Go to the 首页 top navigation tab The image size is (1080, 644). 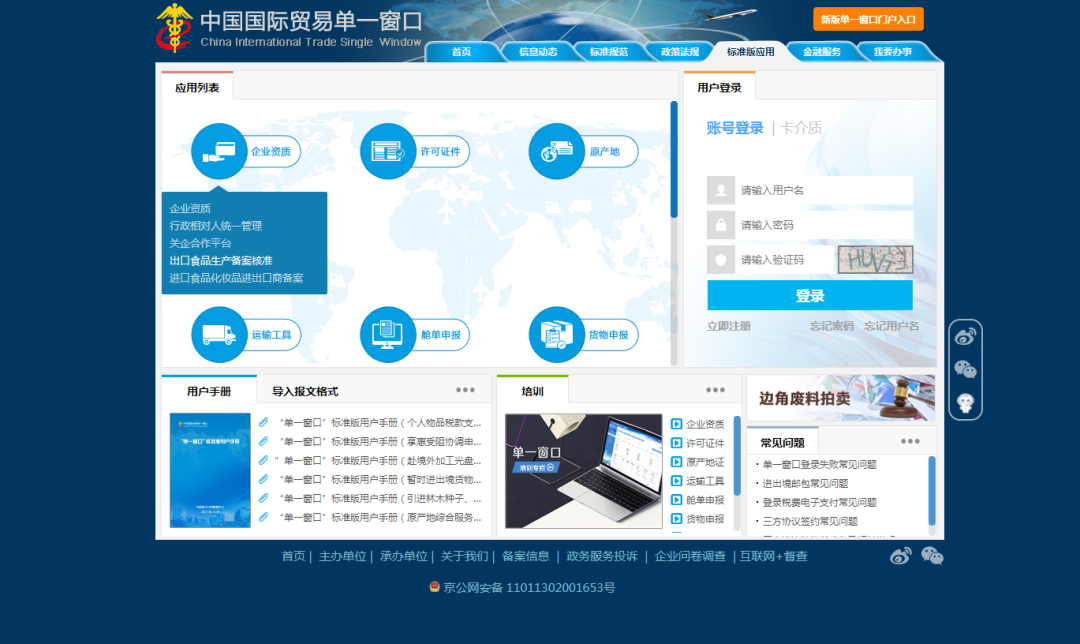461,52
